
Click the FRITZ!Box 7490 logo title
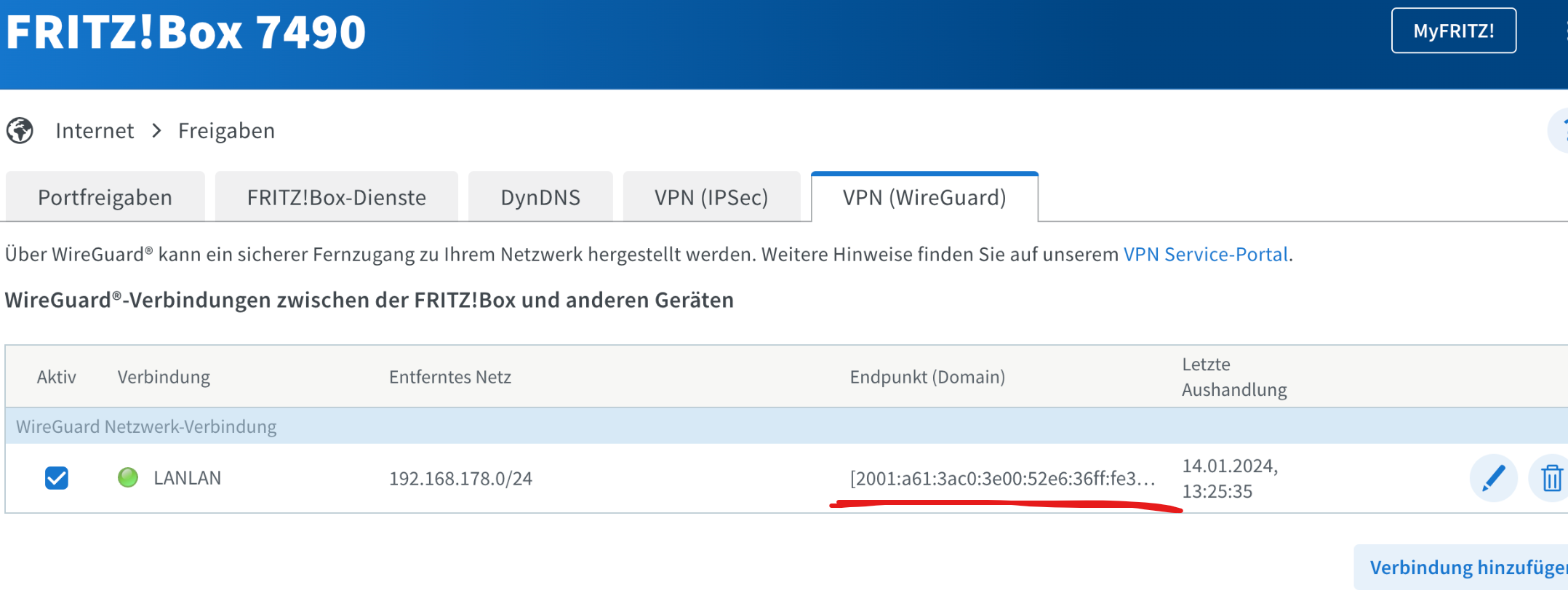coord(185,33)
